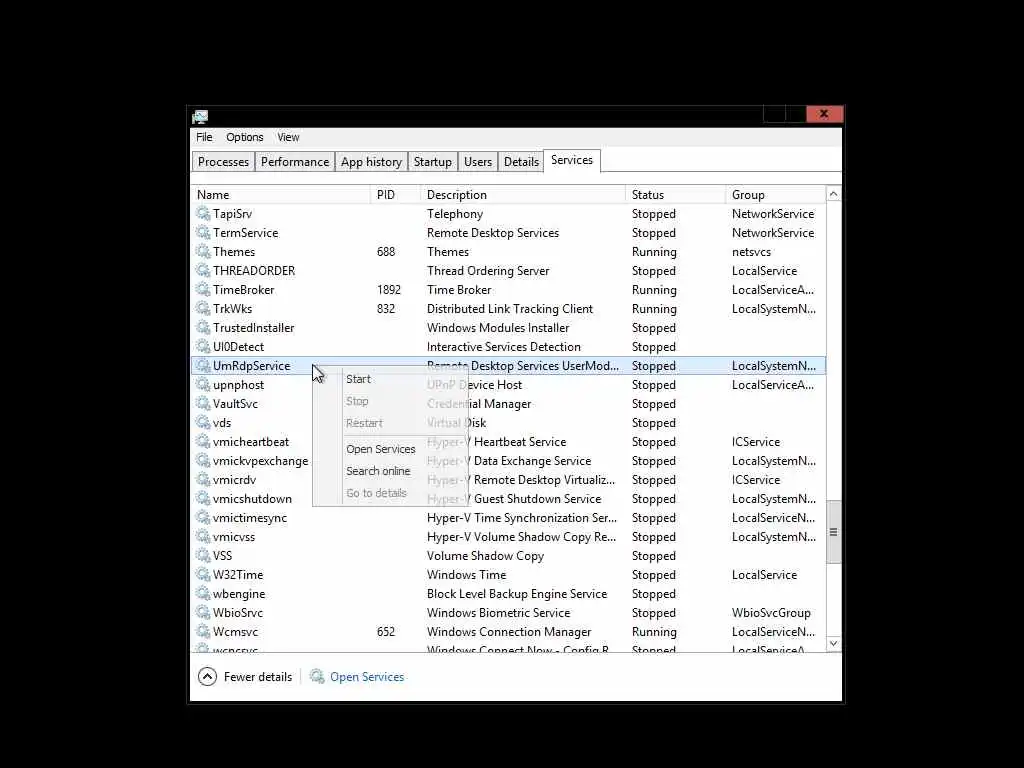The image size is (1024, 768).
Task: Select "Interactive Services Detection" description
Action: [x=504, y=347]
